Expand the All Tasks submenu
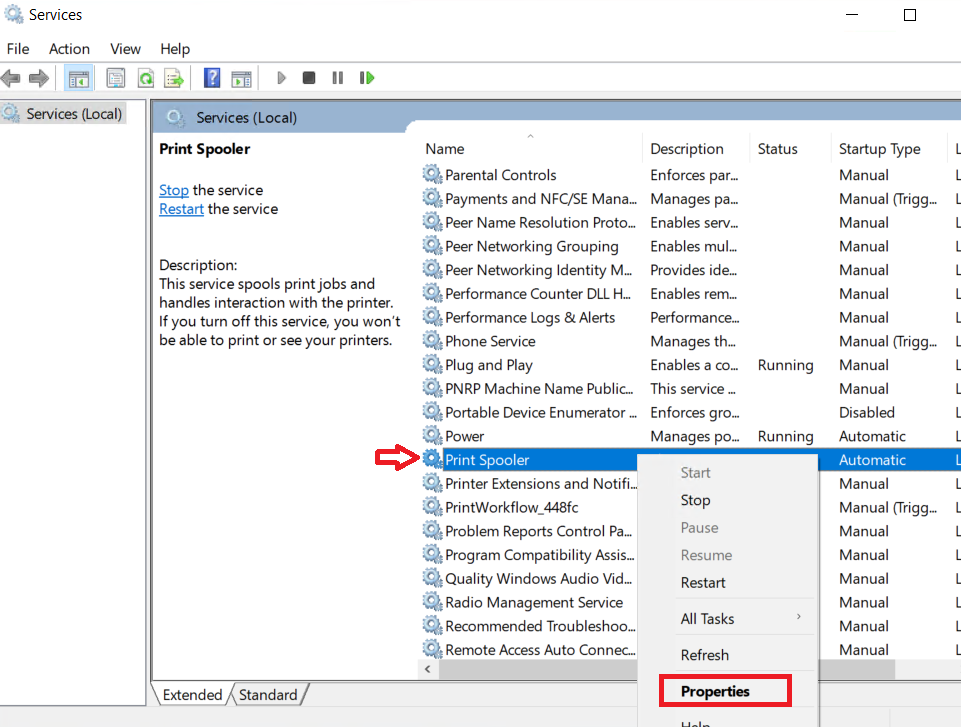The image size is (961, 727). click(x=728, y=619)
